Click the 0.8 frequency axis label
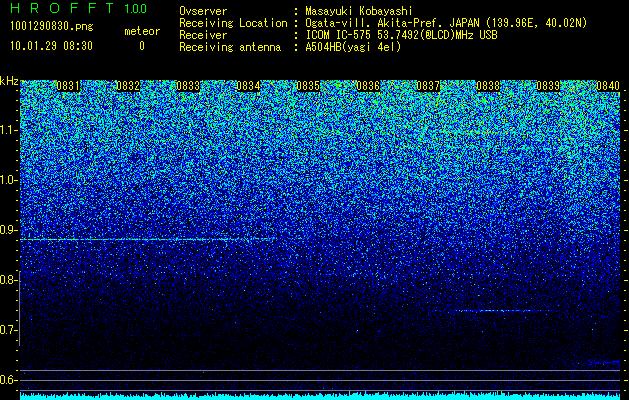This screenshot has height=400, width=629. pyautogui.click(x=9, y=280)
